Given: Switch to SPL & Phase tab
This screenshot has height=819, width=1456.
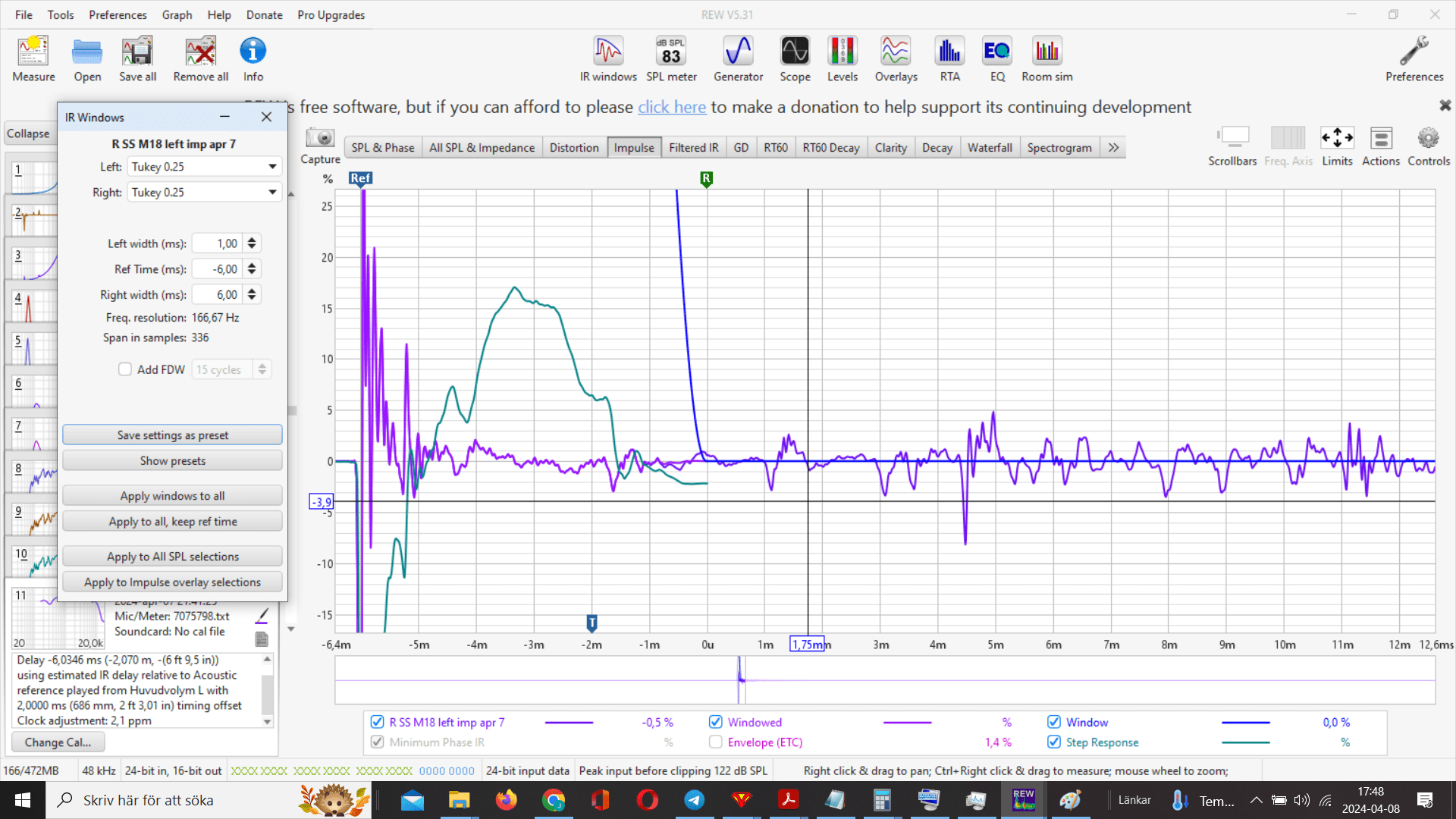Looking at the screenshot, I should click(383, 147).
